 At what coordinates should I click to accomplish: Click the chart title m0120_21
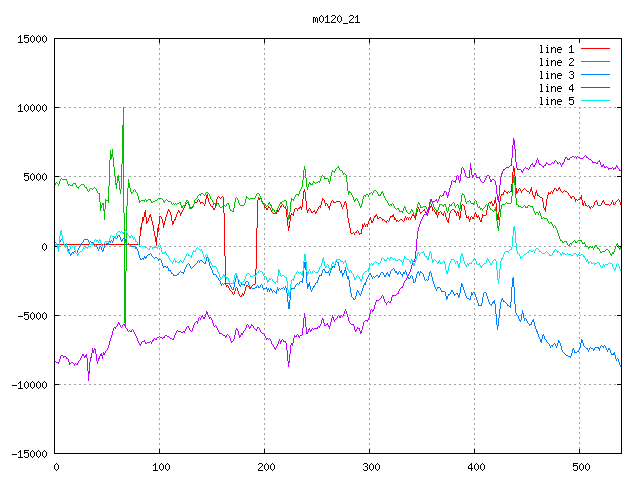(x=336, y=20)
